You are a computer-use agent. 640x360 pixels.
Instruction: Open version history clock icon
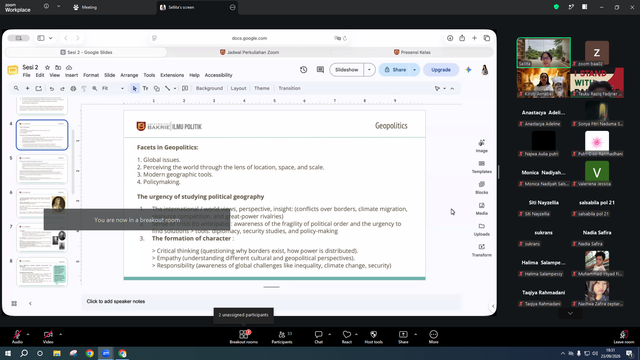pos(303,70)
